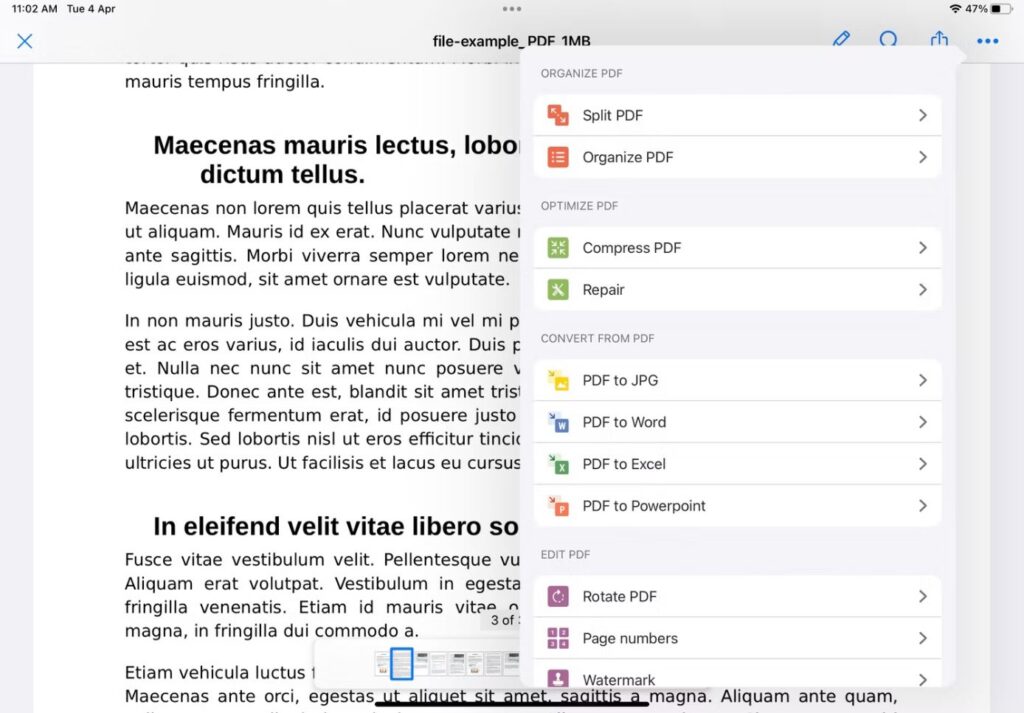
Task: Tap the 11:02 AM clock in status bar
Action: point(35,8)
